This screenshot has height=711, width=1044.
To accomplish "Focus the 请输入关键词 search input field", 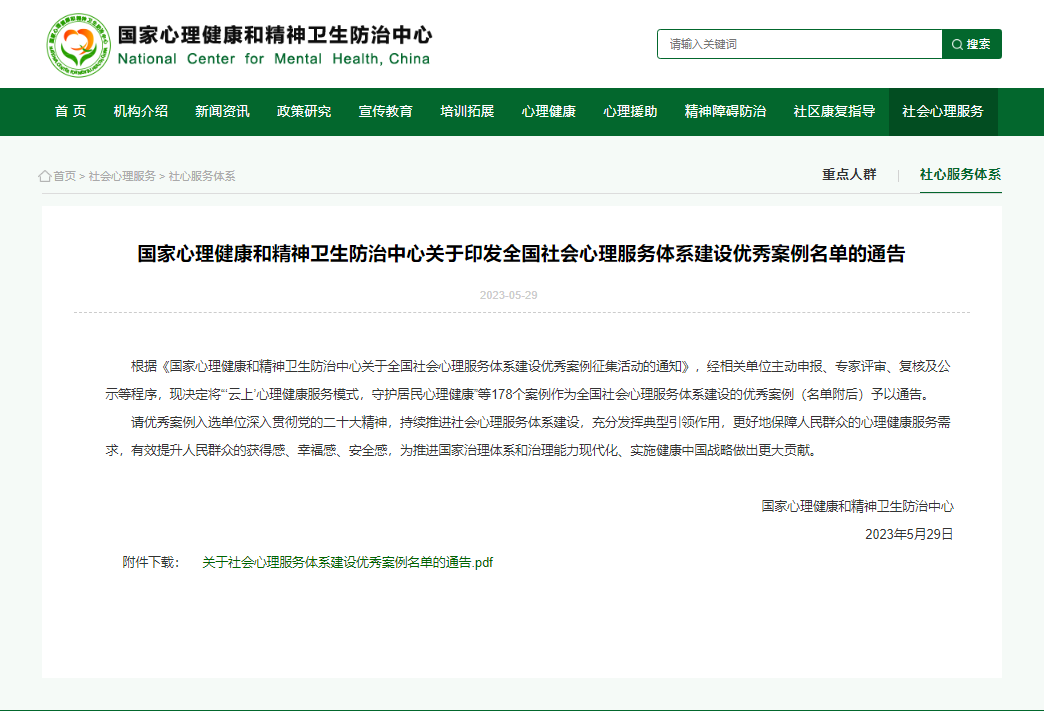I will (x=798, y=44).
